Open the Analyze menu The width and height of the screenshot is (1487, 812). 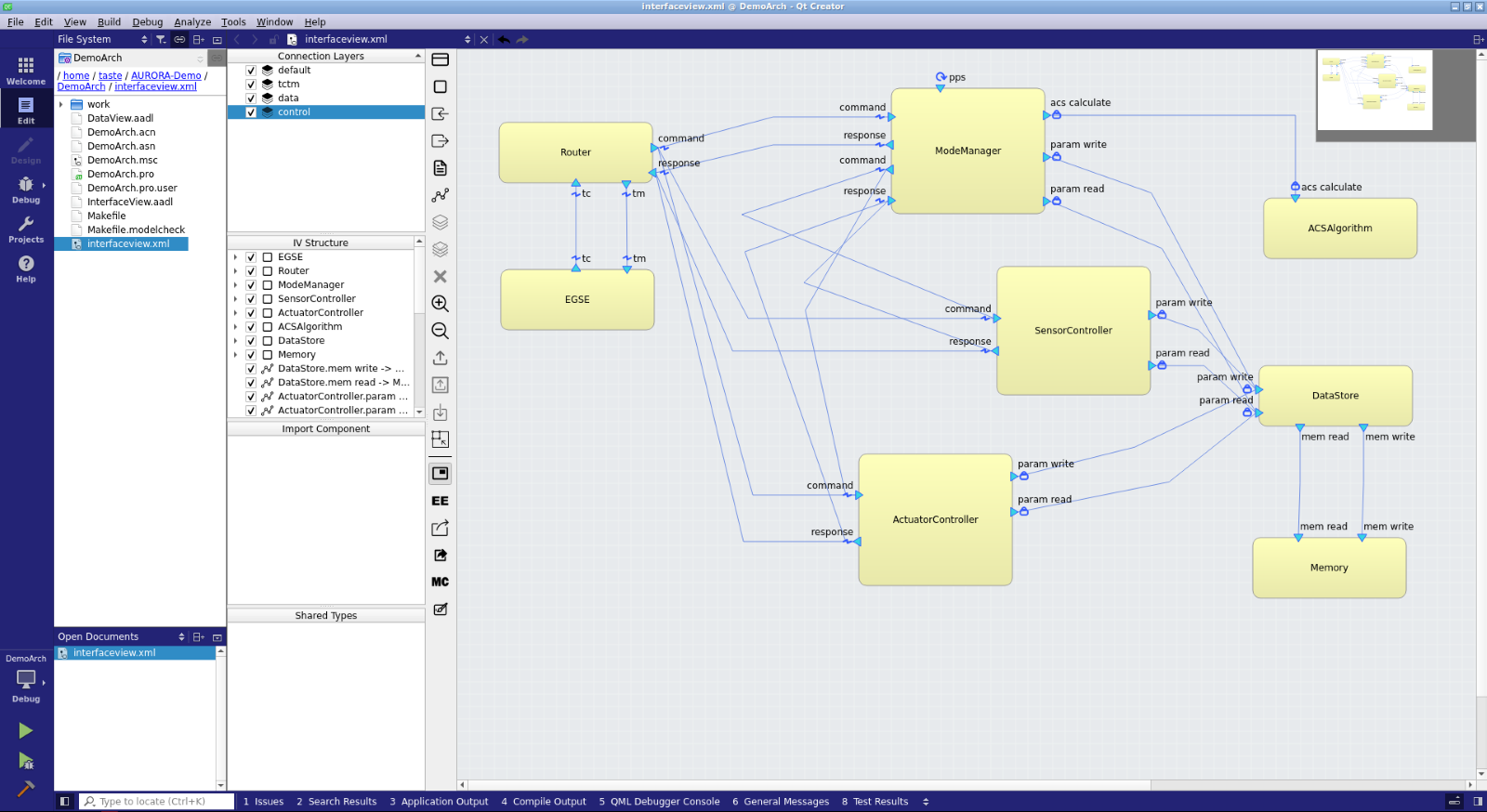(x=192, y=22)
